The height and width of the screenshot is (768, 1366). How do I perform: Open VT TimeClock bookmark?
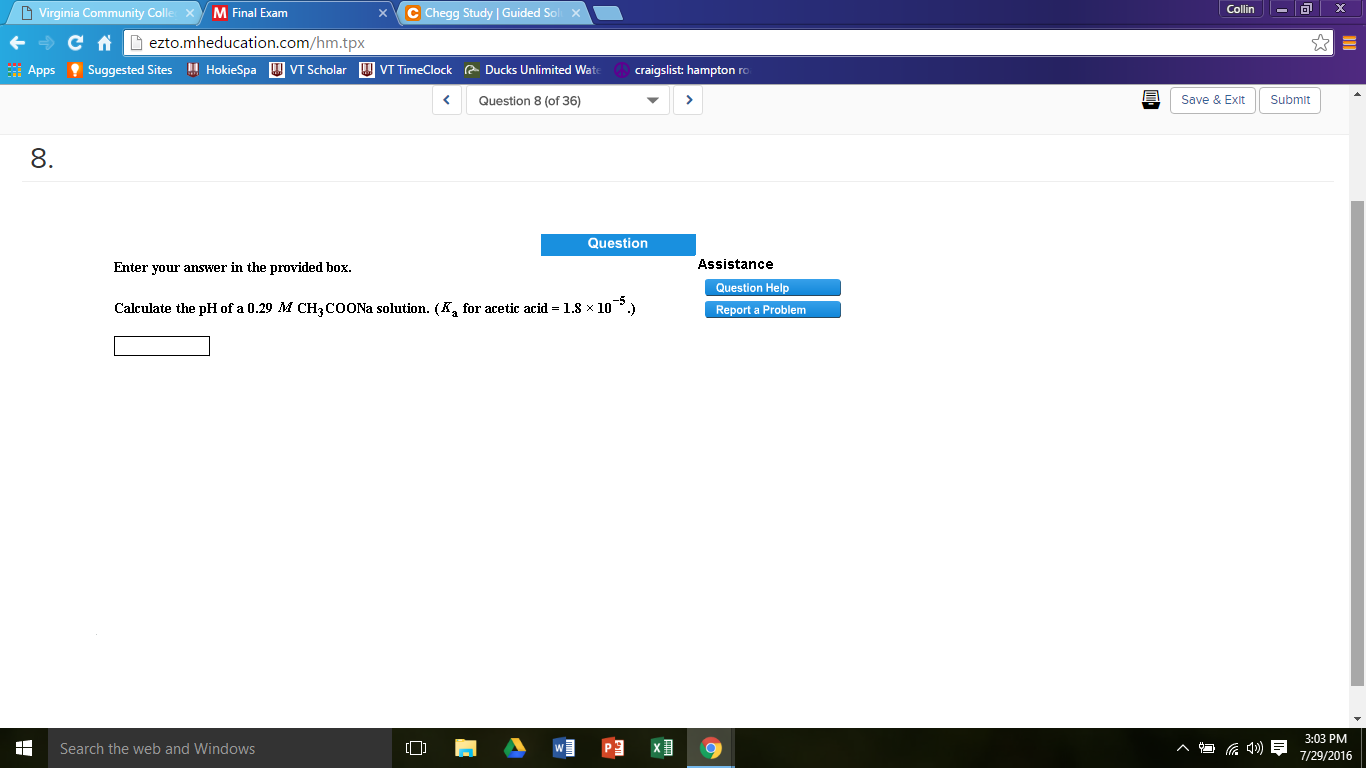click(406, 70)
